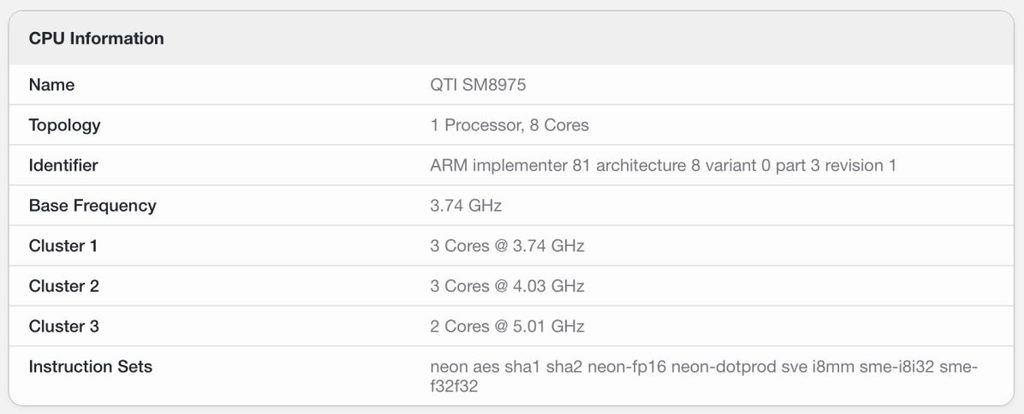
Task: Click the 3 Cores @ 4.03 GHz value
Action: coord(507,286)
